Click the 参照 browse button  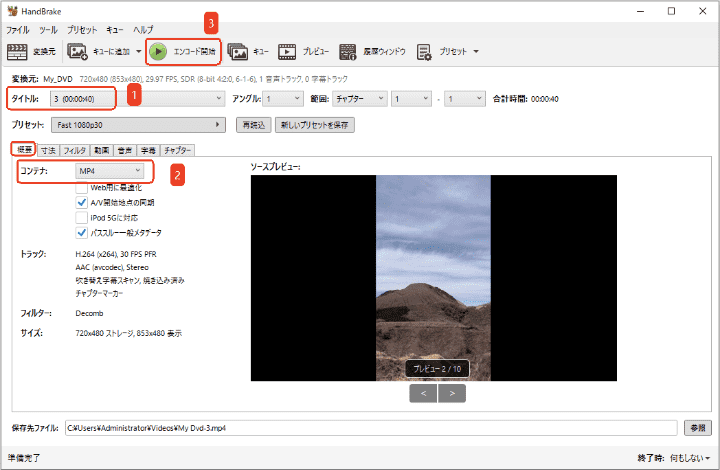point(696,428)
